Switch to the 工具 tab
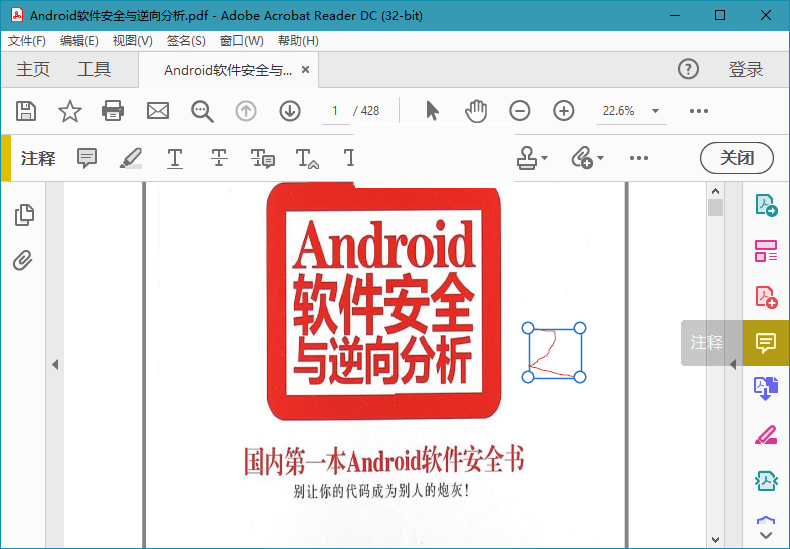The width and height of the screenshot is (790, 549). [x=94, y=69]
